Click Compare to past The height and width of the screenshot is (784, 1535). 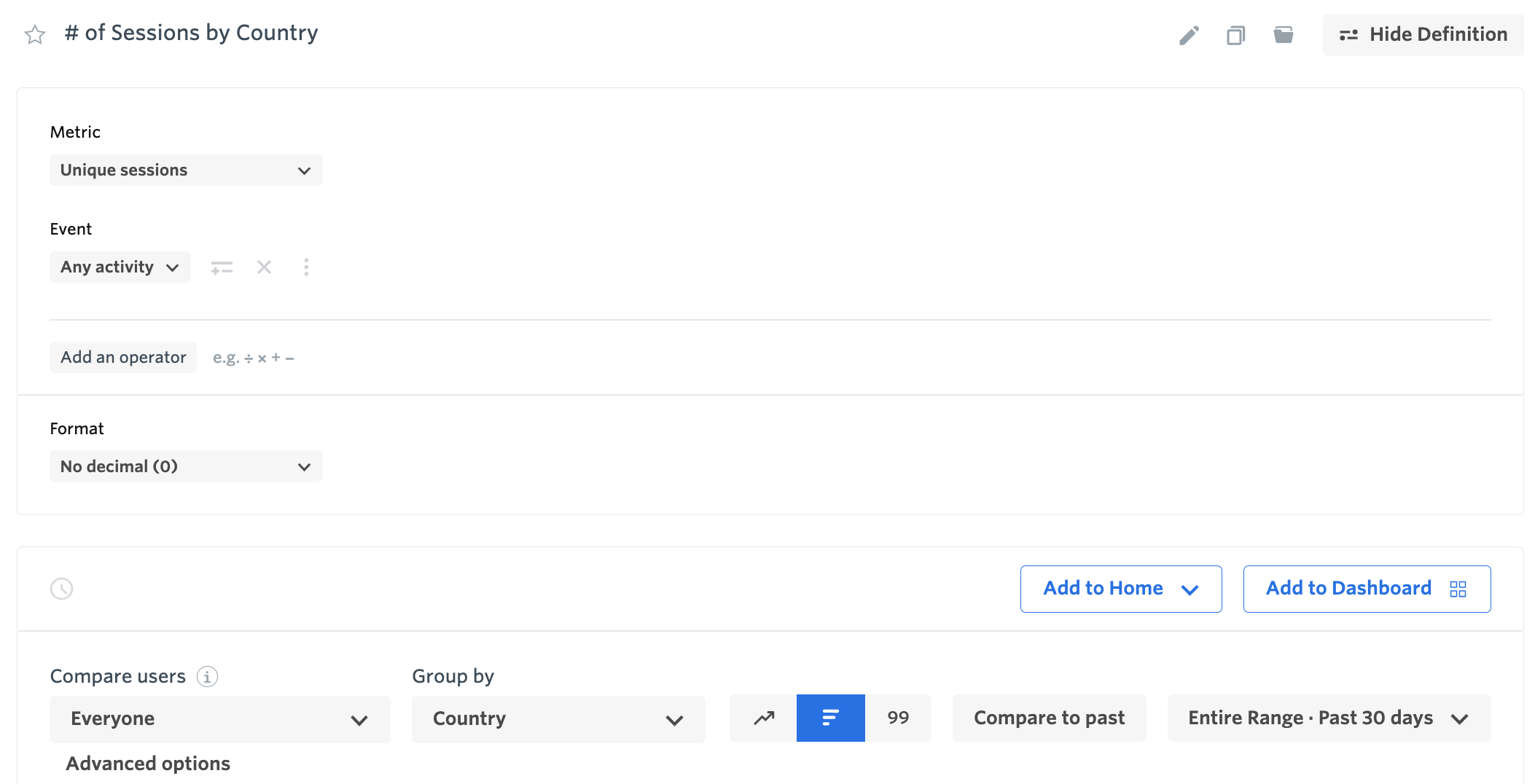point(1048,718)
